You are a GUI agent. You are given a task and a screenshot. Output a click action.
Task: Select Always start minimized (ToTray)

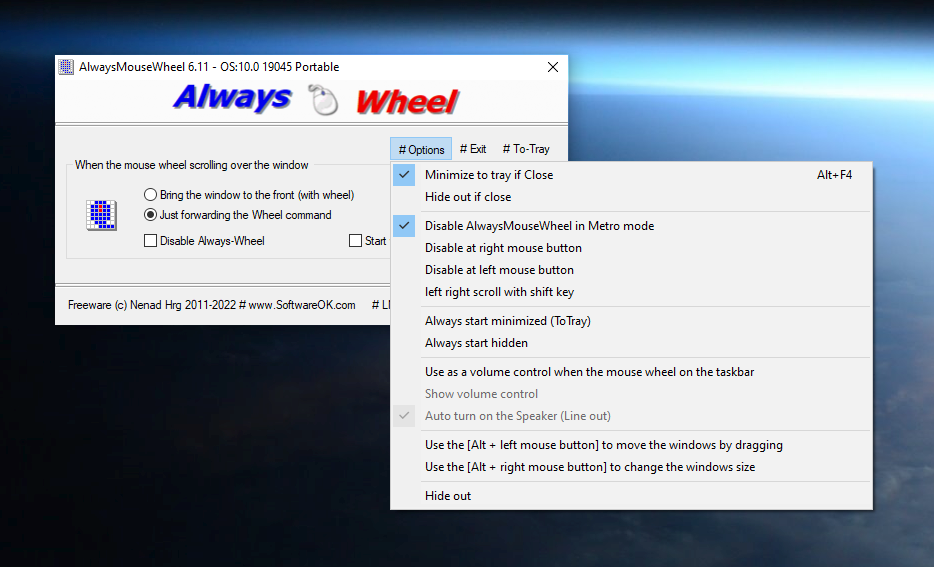[x=631, y=321]
